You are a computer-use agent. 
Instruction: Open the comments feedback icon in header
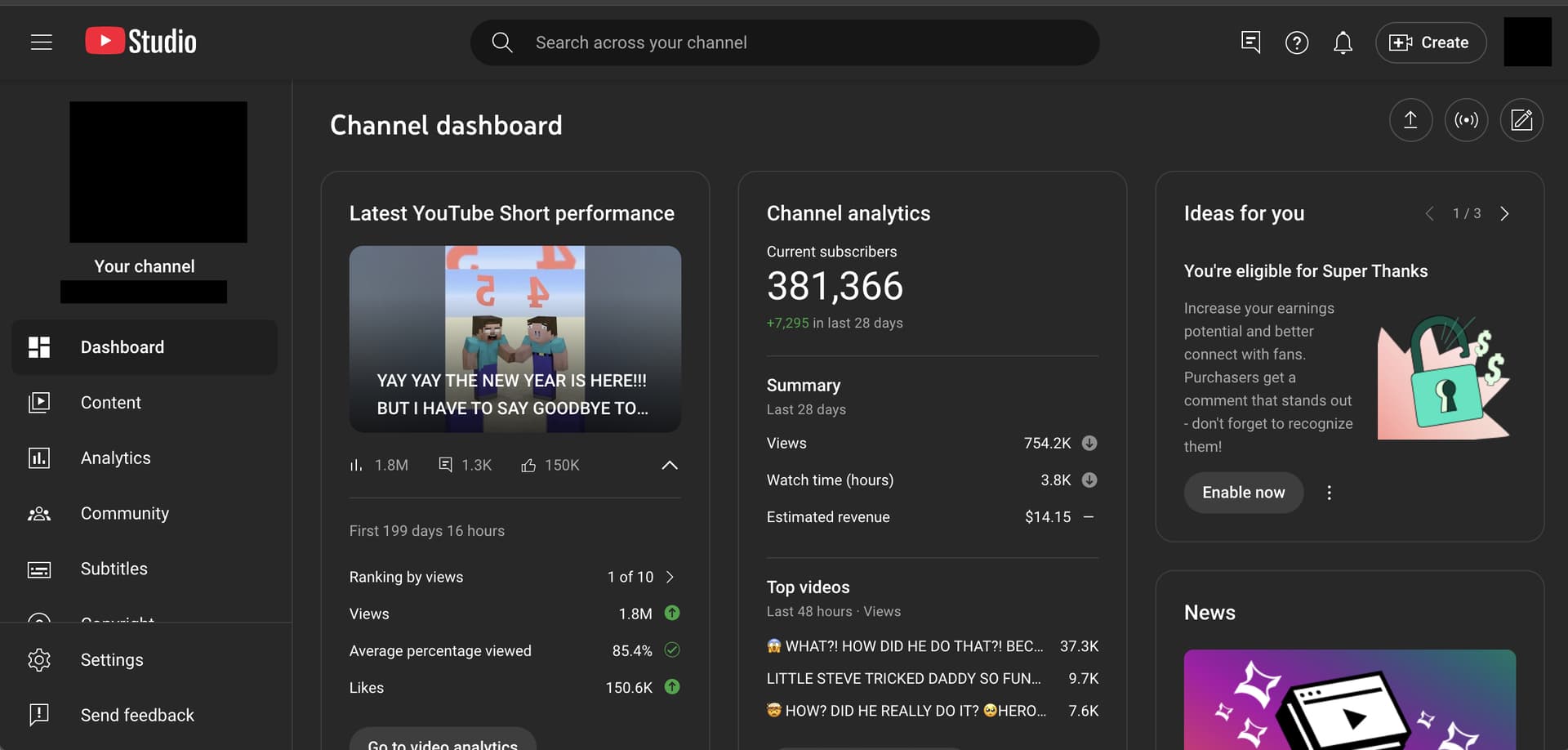pyautogui.click(x=1250, y=42)
